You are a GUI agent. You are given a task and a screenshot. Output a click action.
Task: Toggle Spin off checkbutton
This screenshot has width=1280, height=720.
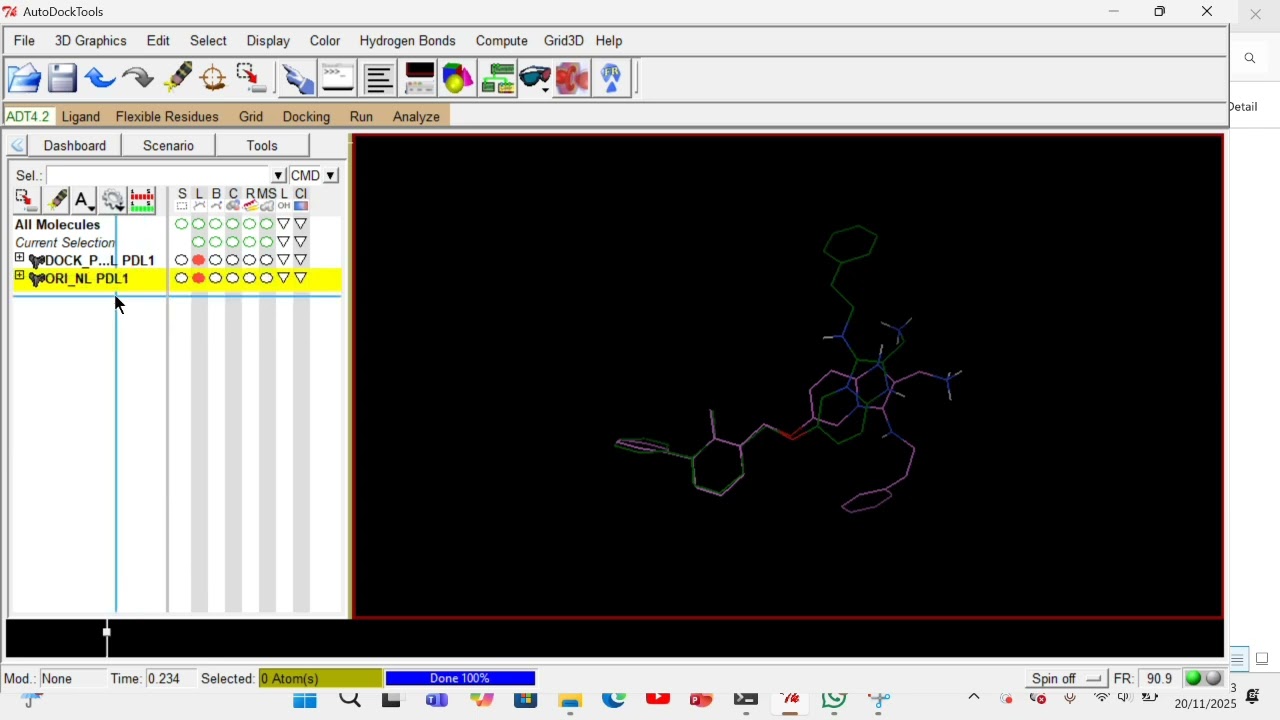point(1068,679)
